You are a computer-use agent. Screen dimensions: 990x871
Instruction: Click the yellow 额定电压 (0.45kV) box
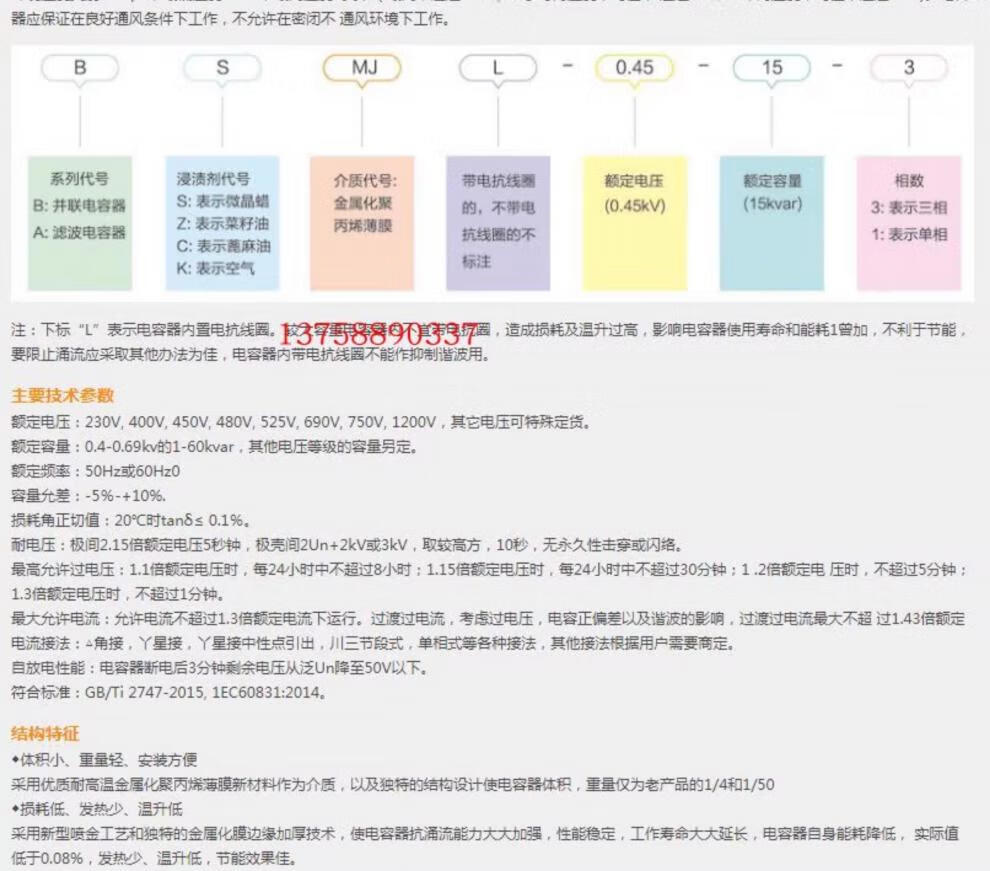[x=634, y=223]
